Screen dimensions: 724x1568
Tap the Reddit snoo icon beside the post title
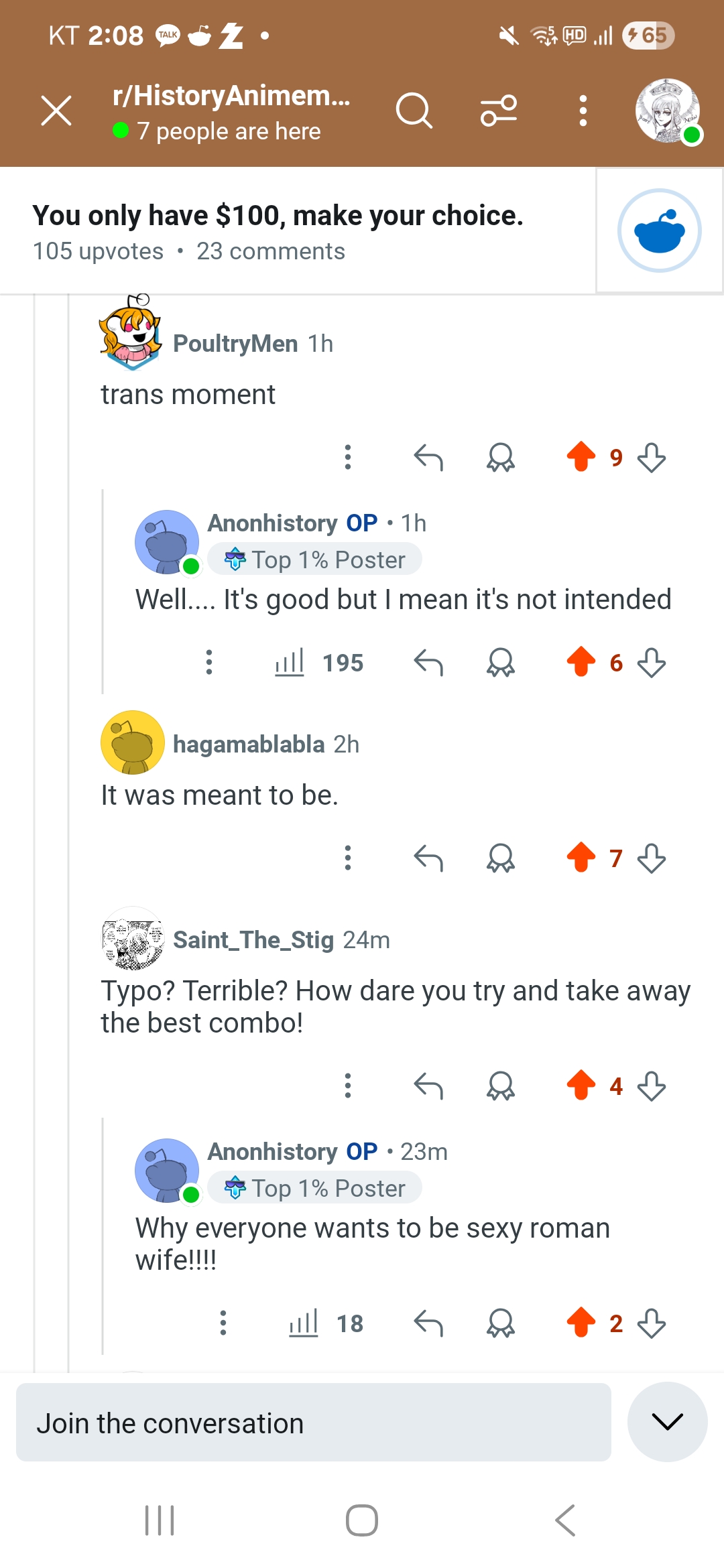tap(659, 231)
